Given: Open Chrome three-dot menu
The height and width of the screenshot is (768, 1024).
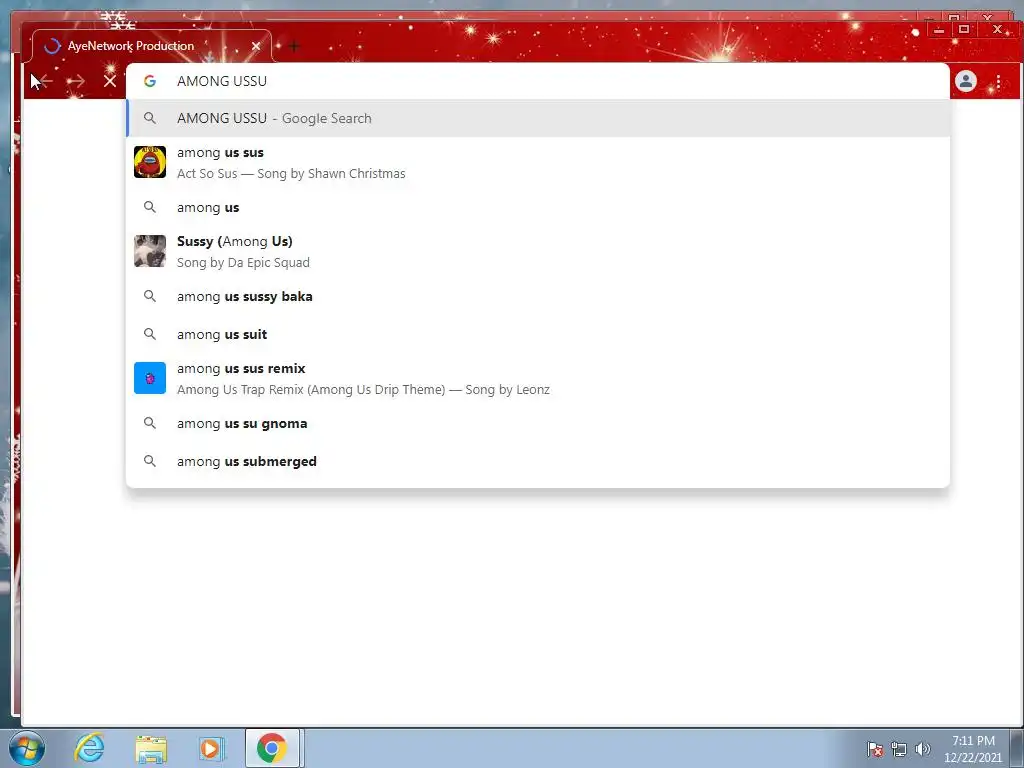Looking at the screenshot, I should [x=999, y=81].
